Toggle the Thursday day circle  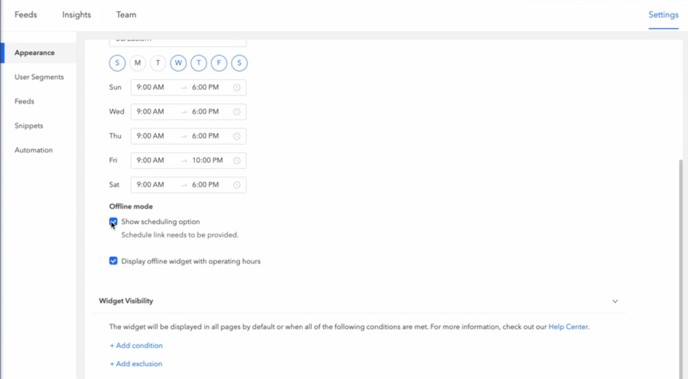[x=198, y=63]
